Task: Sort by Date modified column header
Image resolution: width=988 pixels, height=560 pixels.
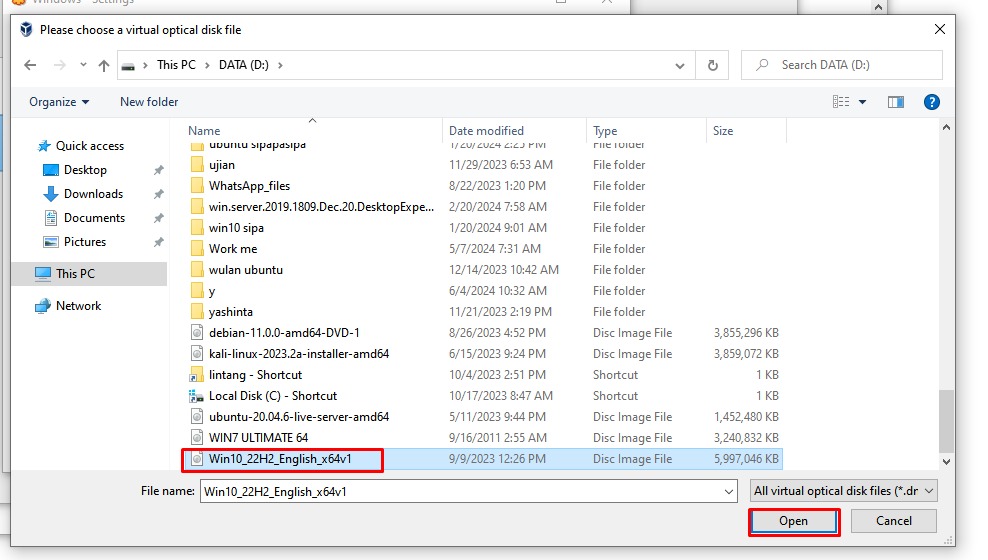Action: 486,131
